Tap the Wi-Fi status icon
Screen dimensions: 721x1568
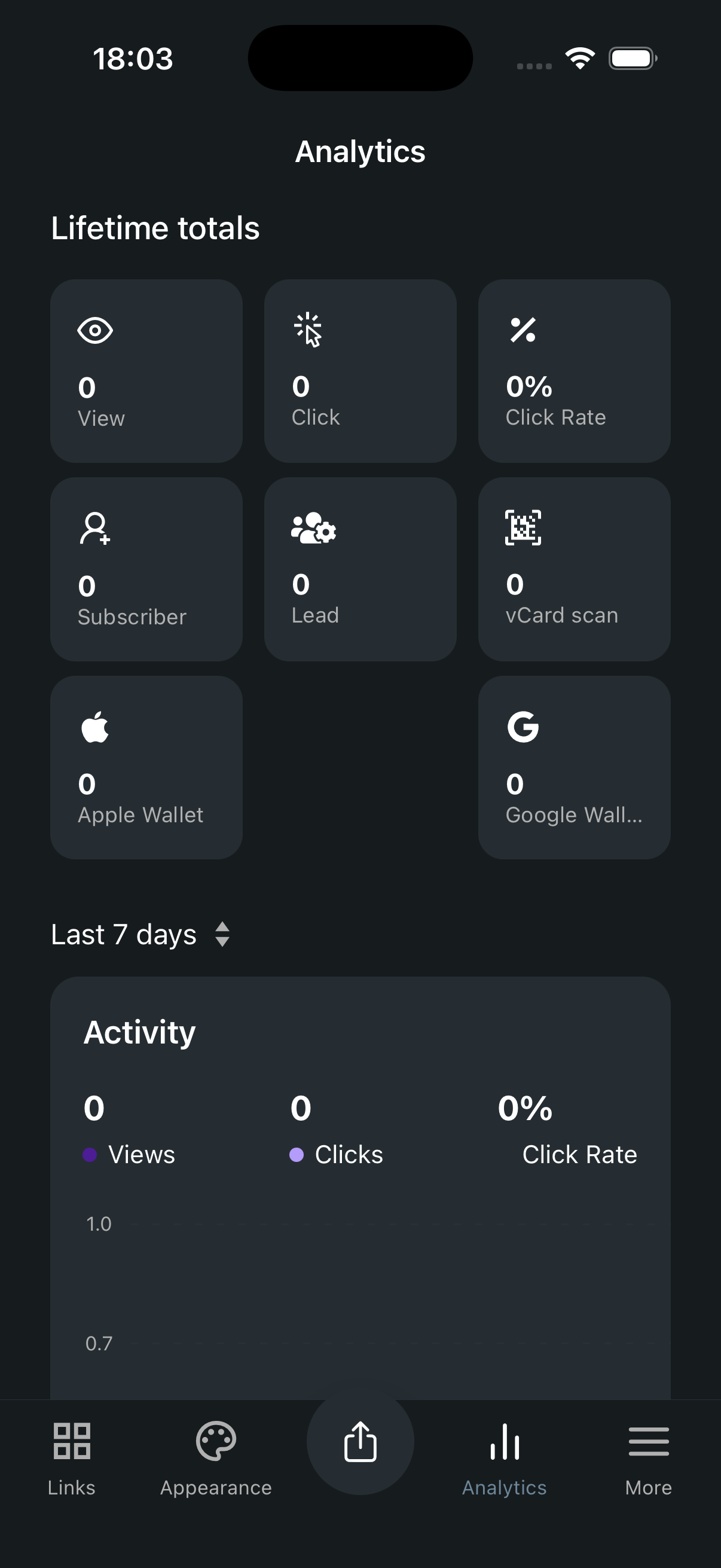pyautogui.click(x=580, y=59)
